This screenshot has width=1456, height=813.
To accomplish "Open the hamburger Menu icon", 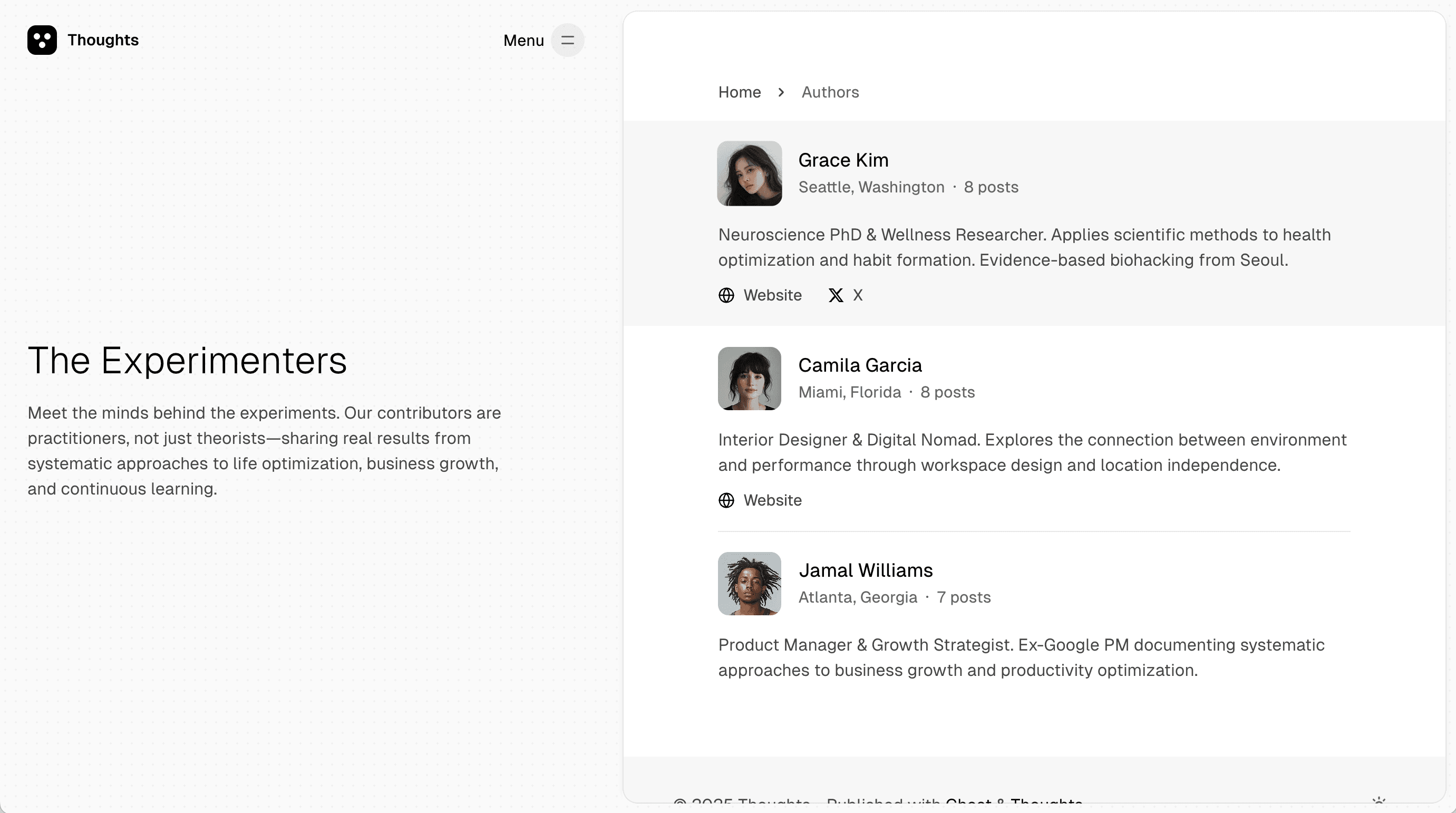I will tap(567, 40).
